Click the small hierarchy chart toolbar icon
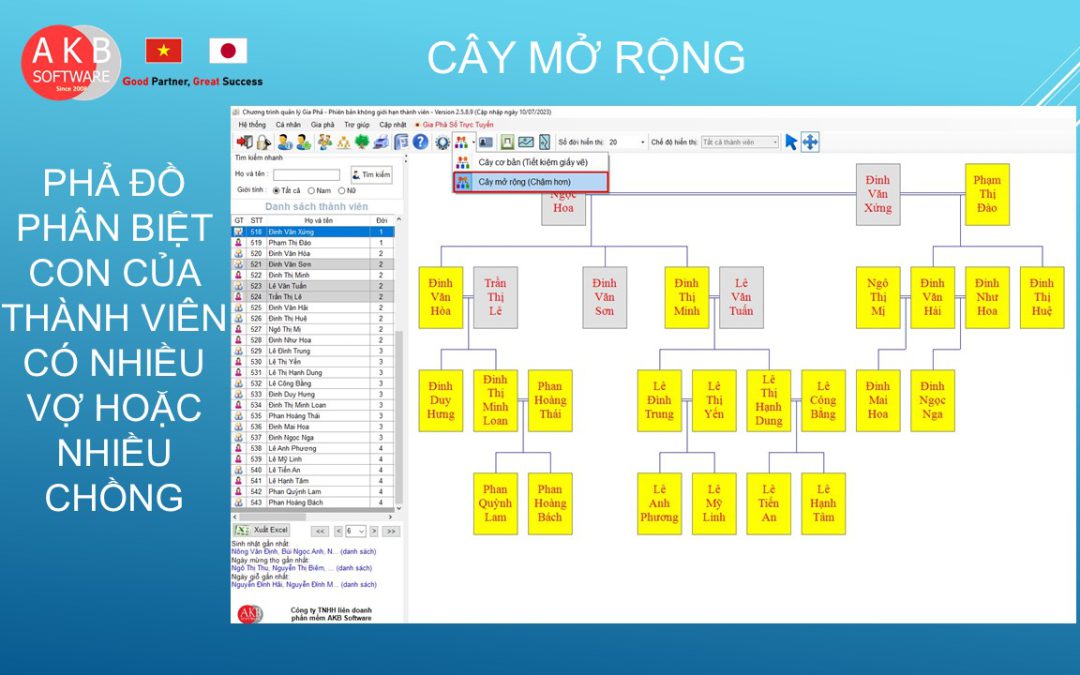1080x675 pixels. (343, 142)
